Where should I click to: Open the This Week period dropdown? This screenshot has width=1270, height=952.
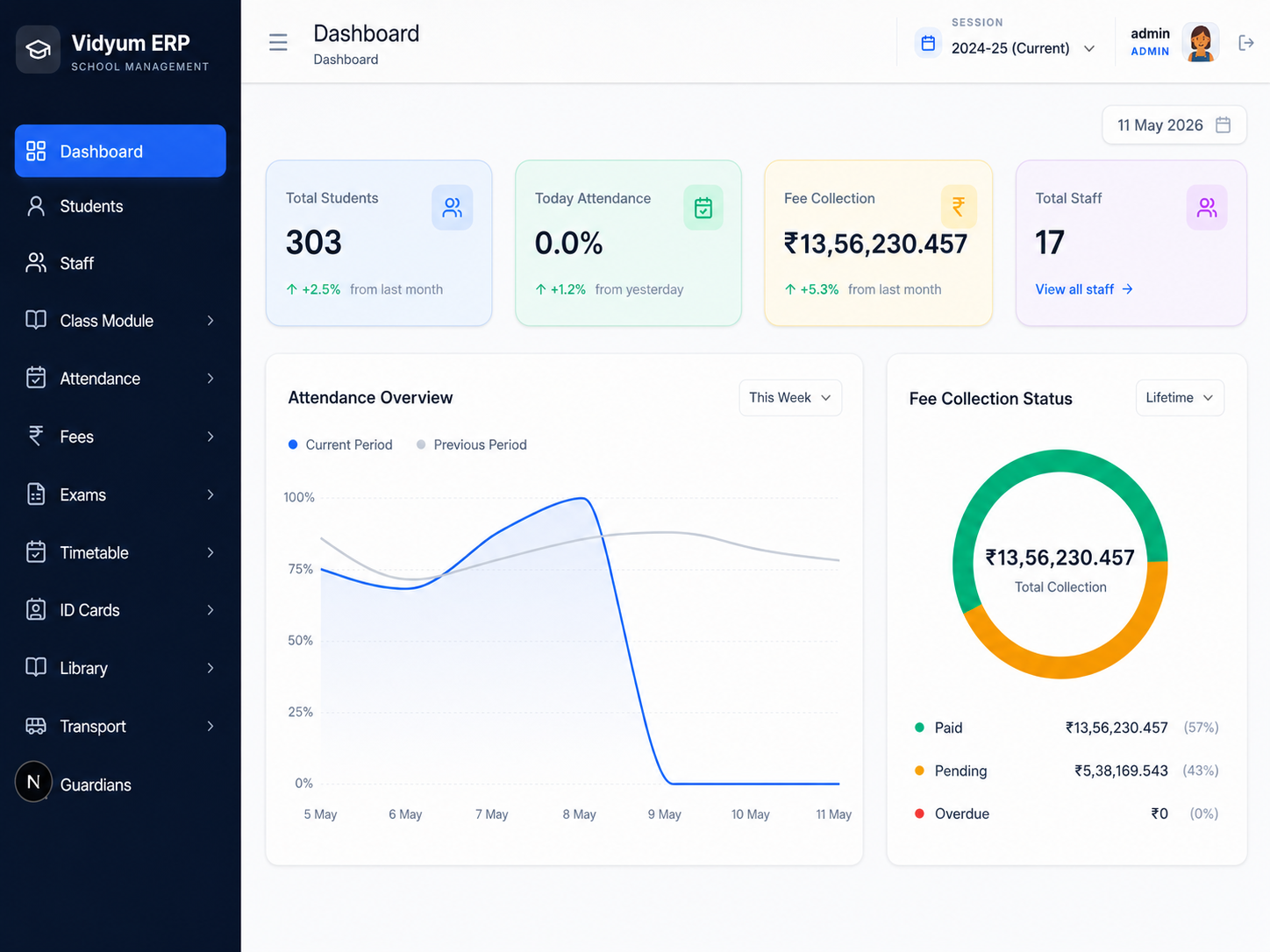coord(790,398)
